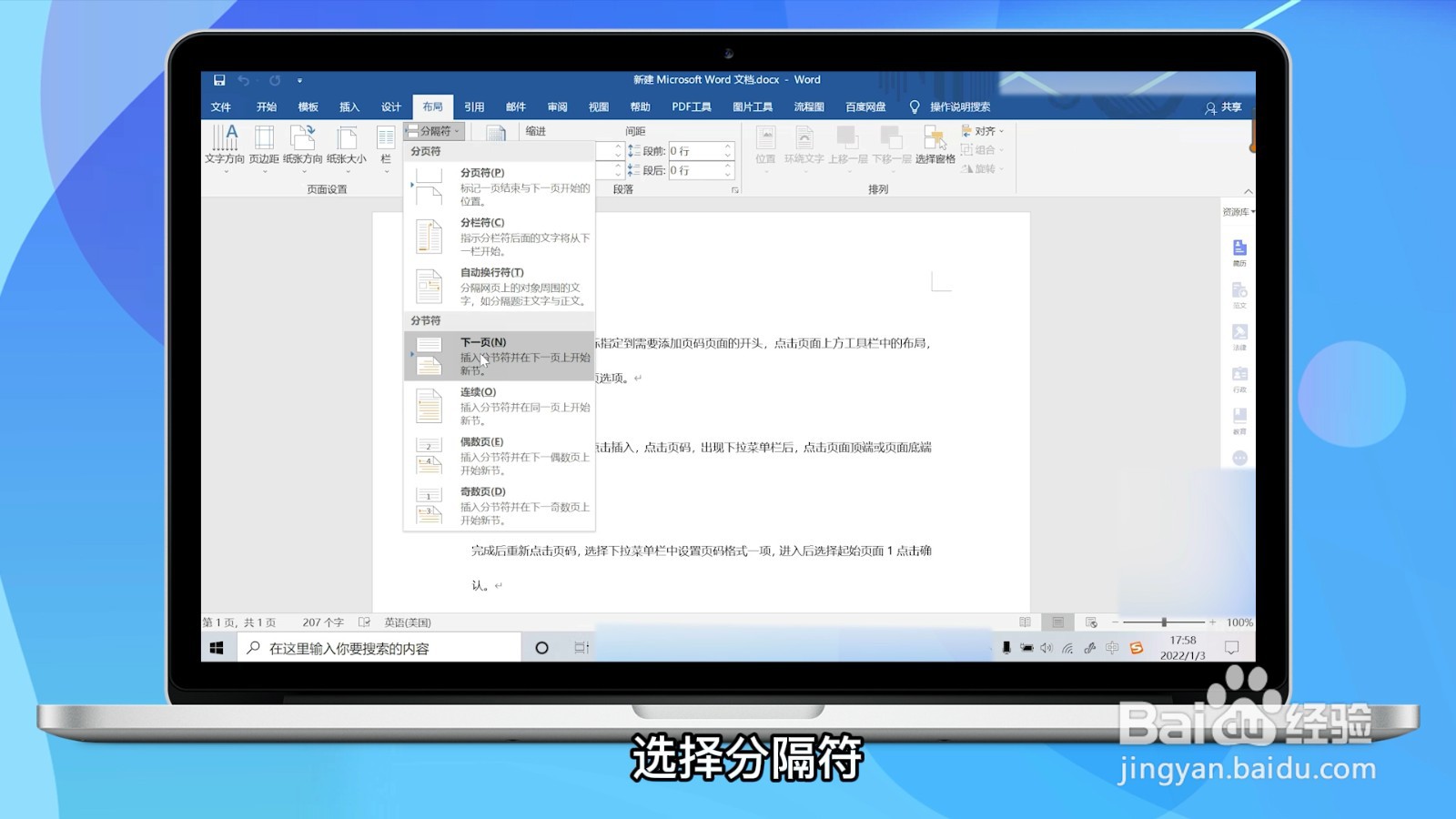Click 下移一层 send backward
Screen dimensions: 1456x819
892,147
